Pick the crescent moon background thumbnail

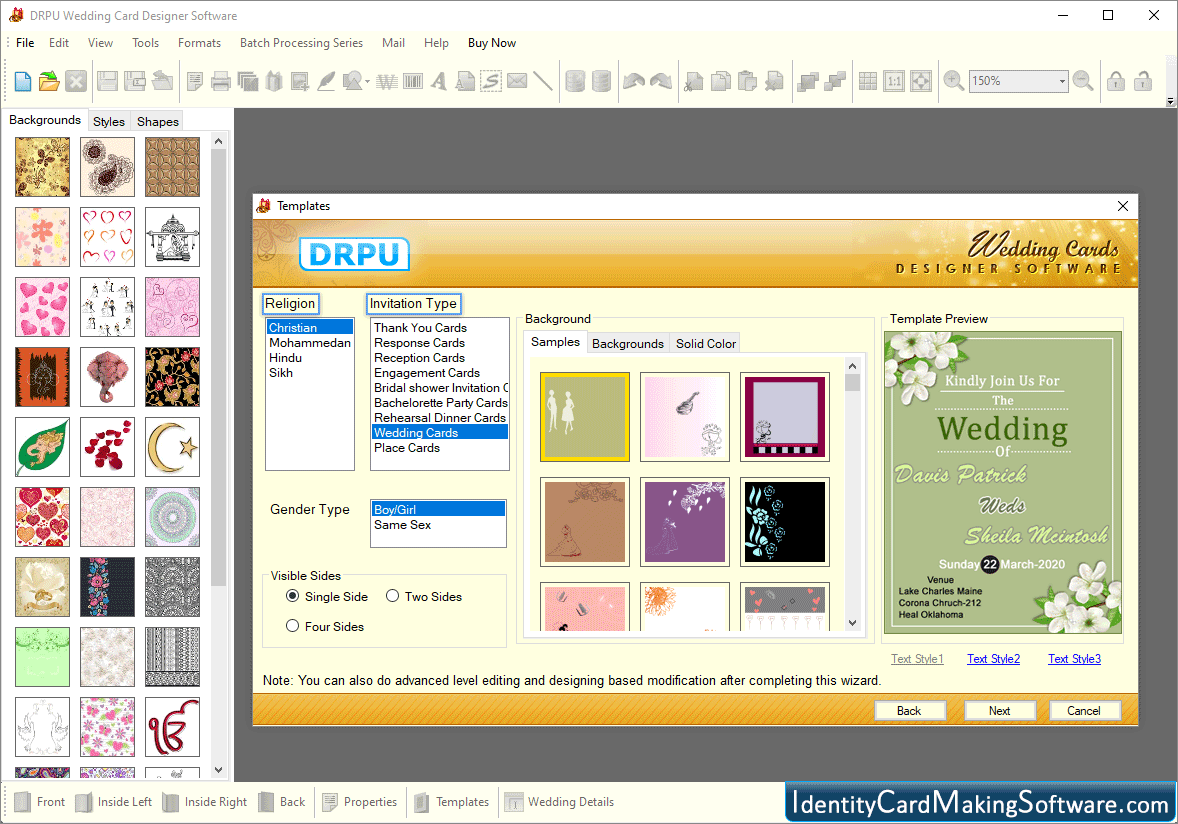[x=172, y=447]
